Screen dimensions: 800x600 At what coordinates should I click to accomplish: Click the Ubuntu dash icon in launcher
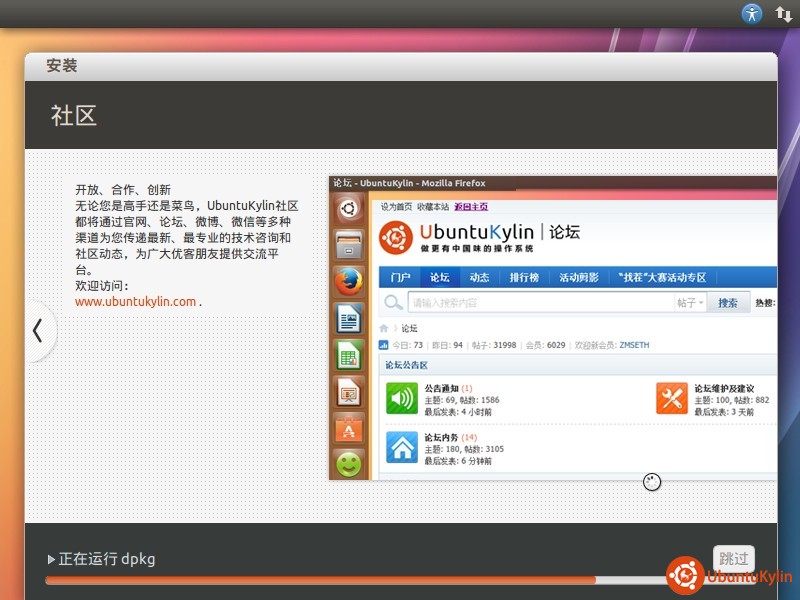pyautogui.click(x=348, y=209)
